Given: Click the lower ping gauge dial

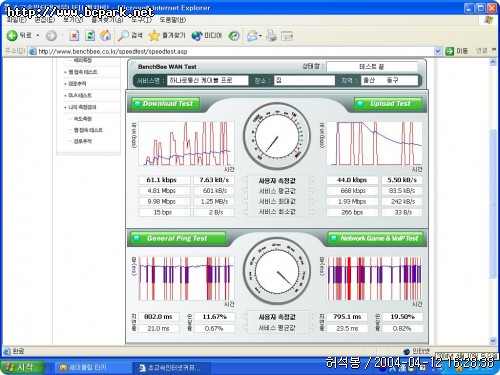Looking at the screenshot, I should click(x=277, y=271).
